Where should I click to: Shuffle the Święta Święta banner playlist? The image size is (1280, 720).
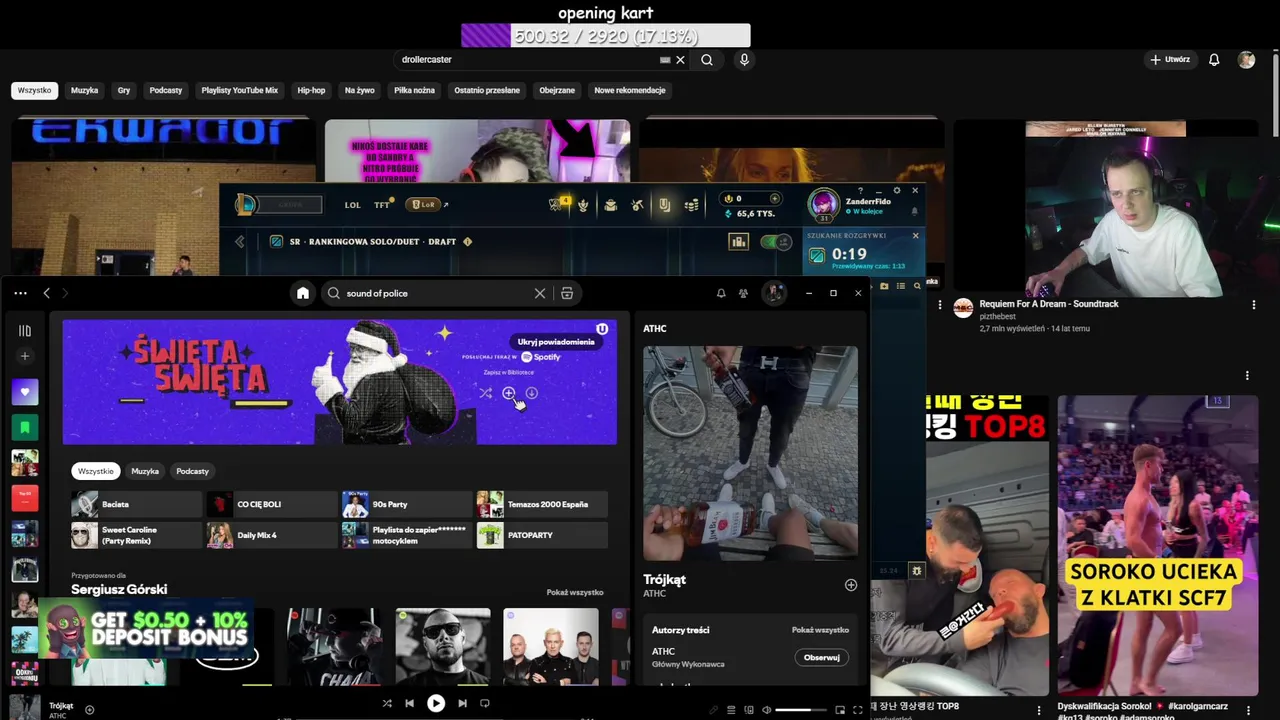485,393
